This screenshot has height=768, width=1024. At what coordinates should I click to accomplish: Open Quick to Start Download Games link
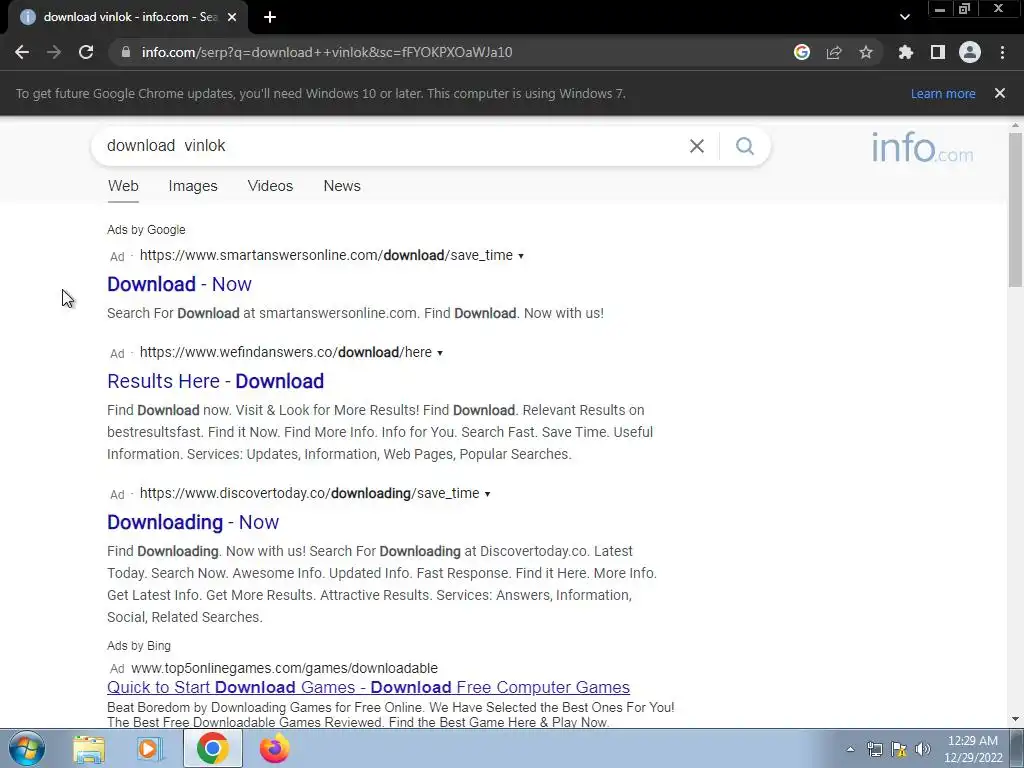coord(368,687)
